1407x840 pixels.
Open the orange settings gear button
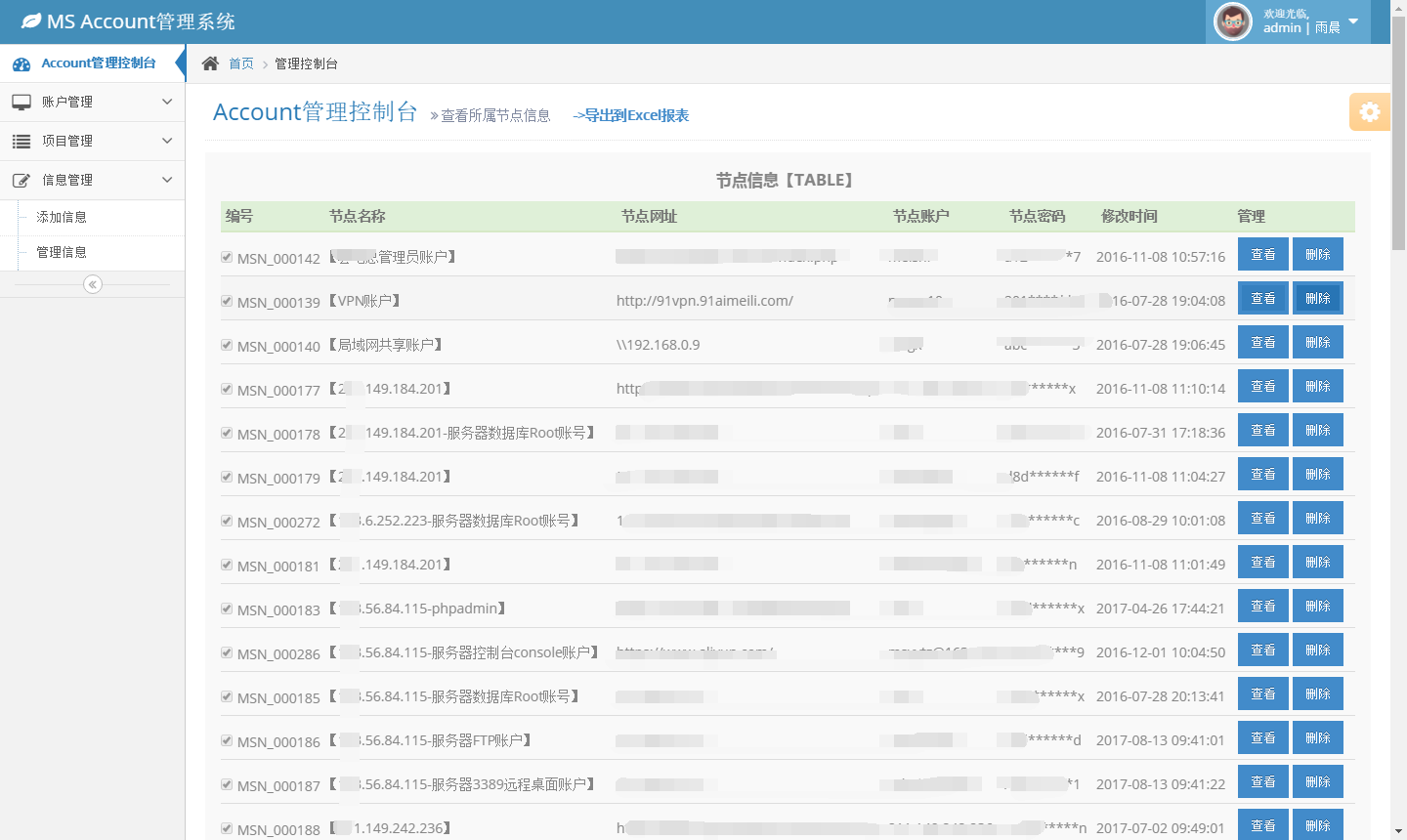pyautogui.click(x=1369, y=112)
